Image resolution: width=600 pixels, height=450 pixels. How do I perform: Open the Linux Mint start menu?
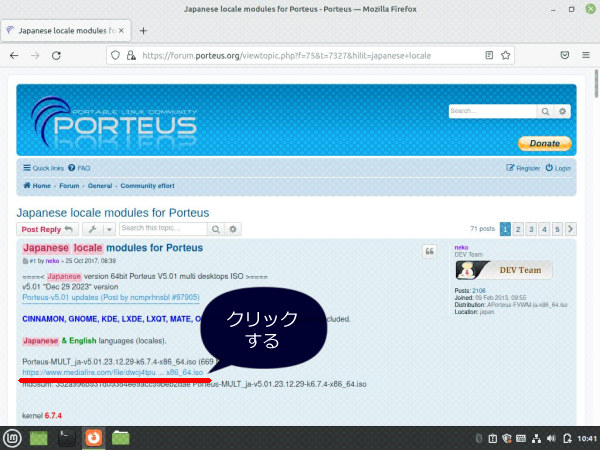coord(12,438)
